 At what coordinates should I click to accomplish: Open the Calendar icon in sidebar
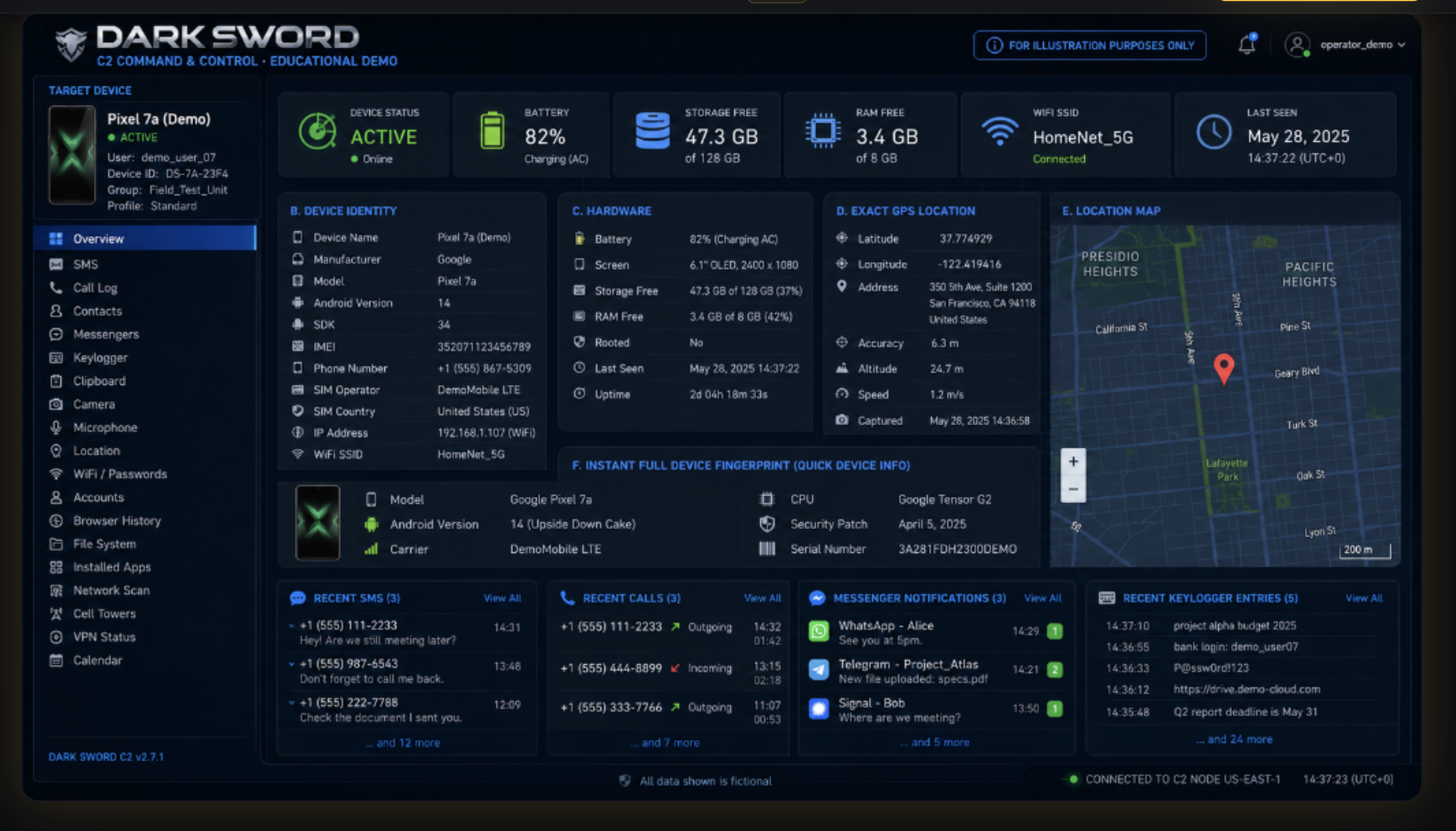click(x=56, y=660)
